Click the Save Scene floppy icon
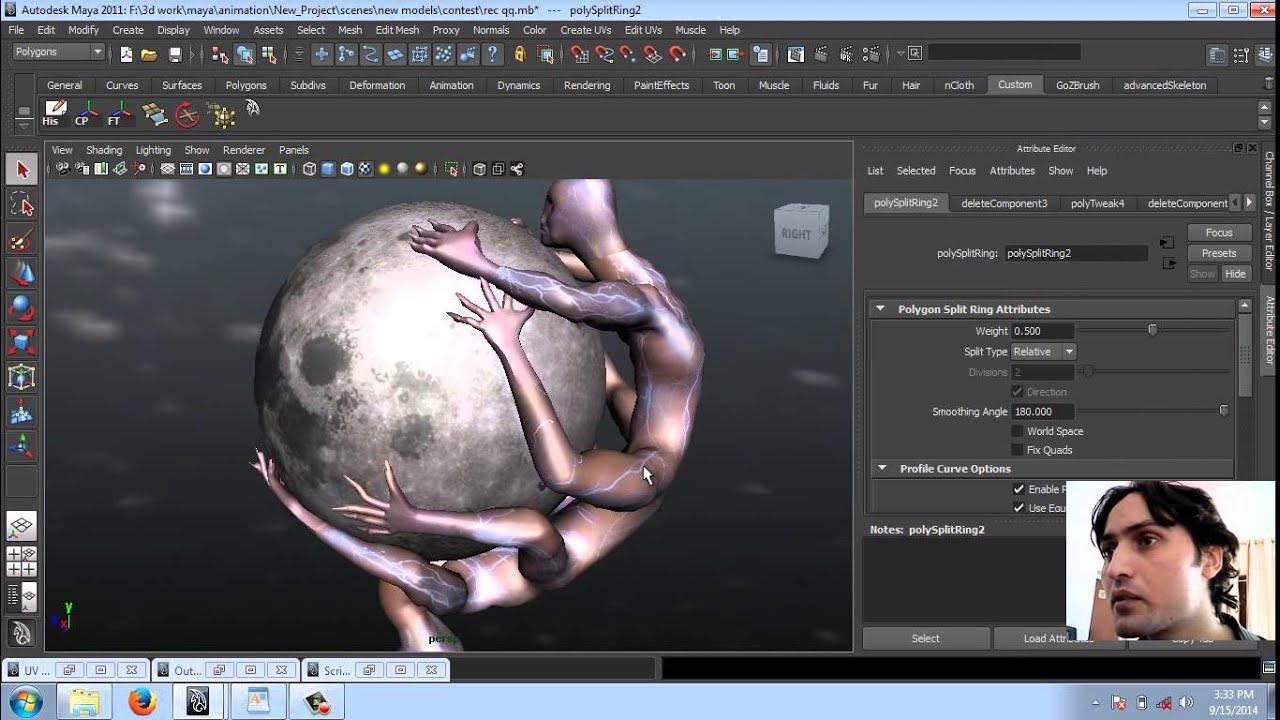Image resolution: width=1280 pixels, height=720 pixels. click(x=175, y=54)
